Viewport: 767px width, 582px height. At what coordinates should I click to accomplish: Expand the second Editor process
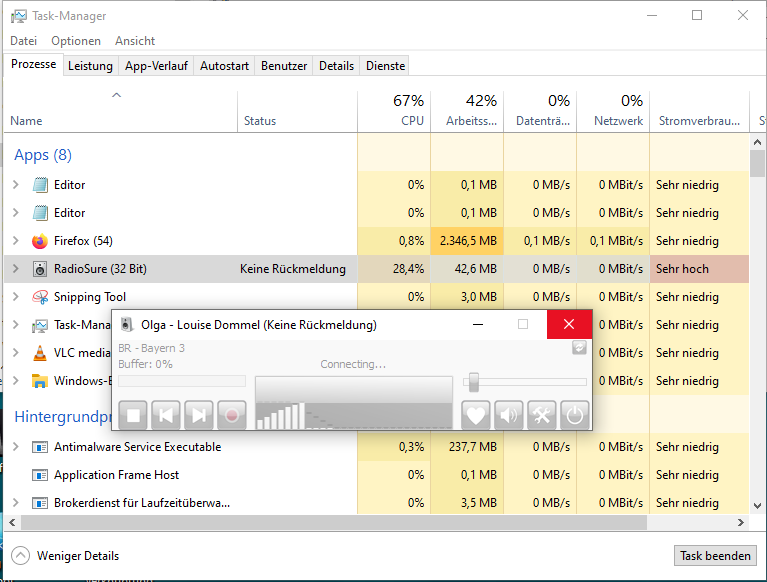point(16,213)
